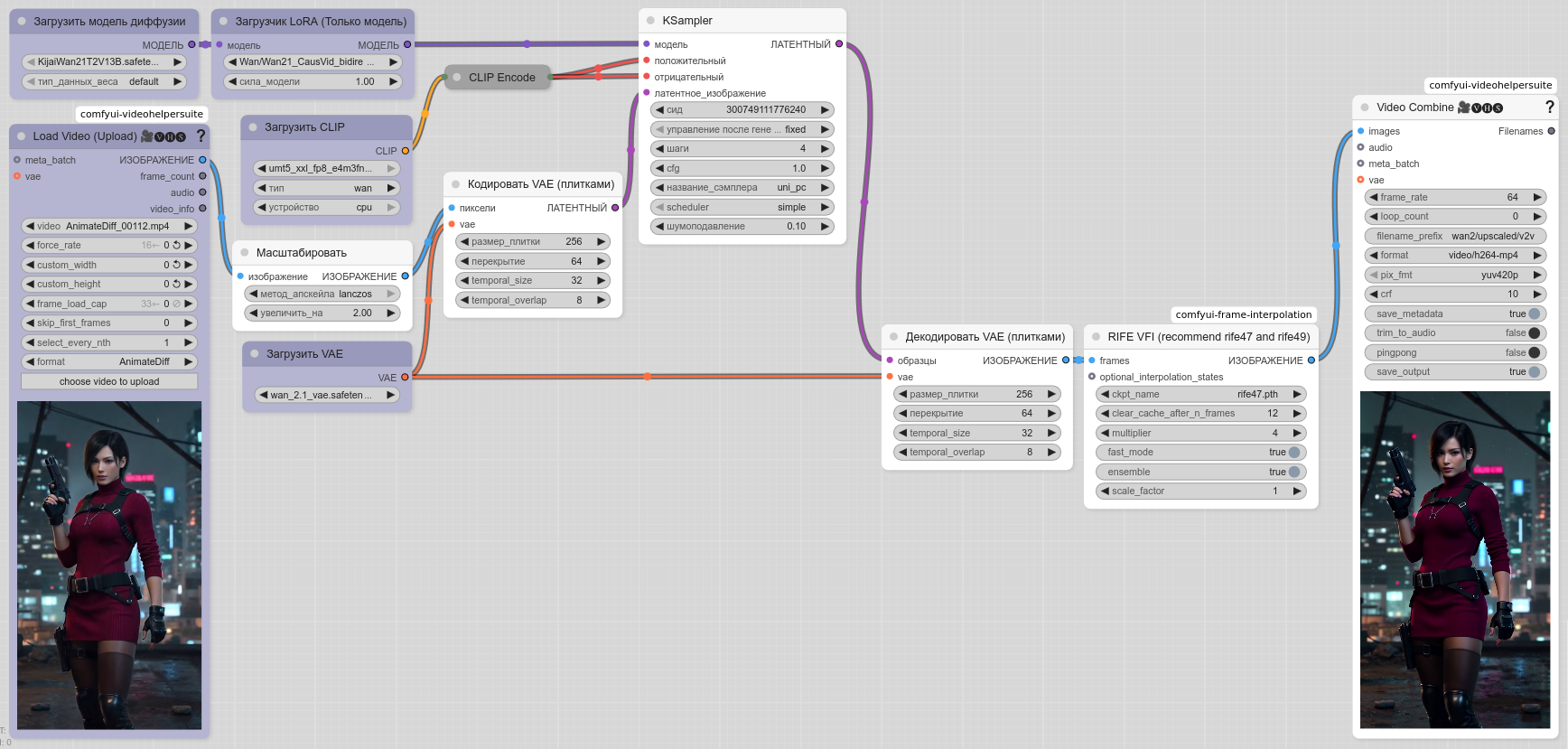Open umt5_xxl_fp8 CLIP model selector
Viewport: 1568px width, 749px height.
[327, 169]
